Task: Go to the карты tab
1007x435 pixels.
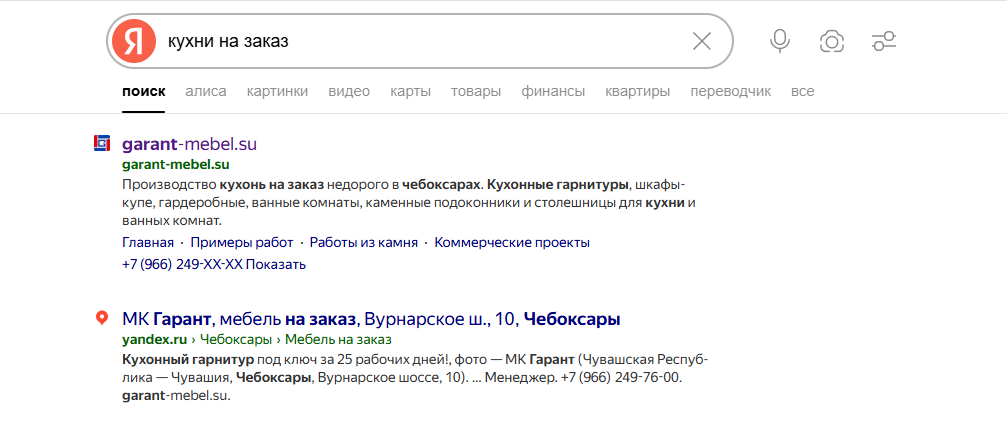Action: coord(410,91)
